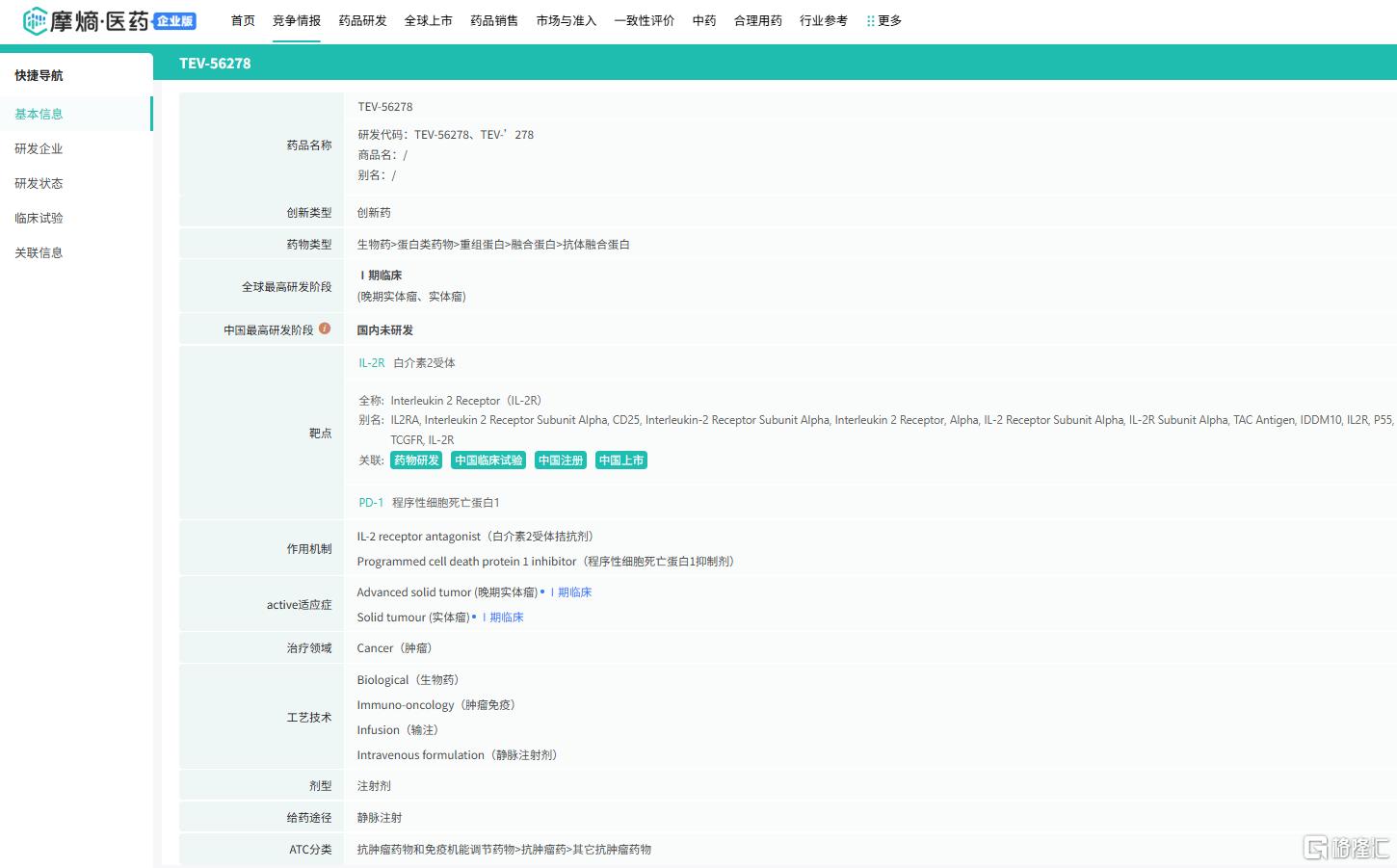Click the 中国临床试验 related tag

[x=488, y=460]
